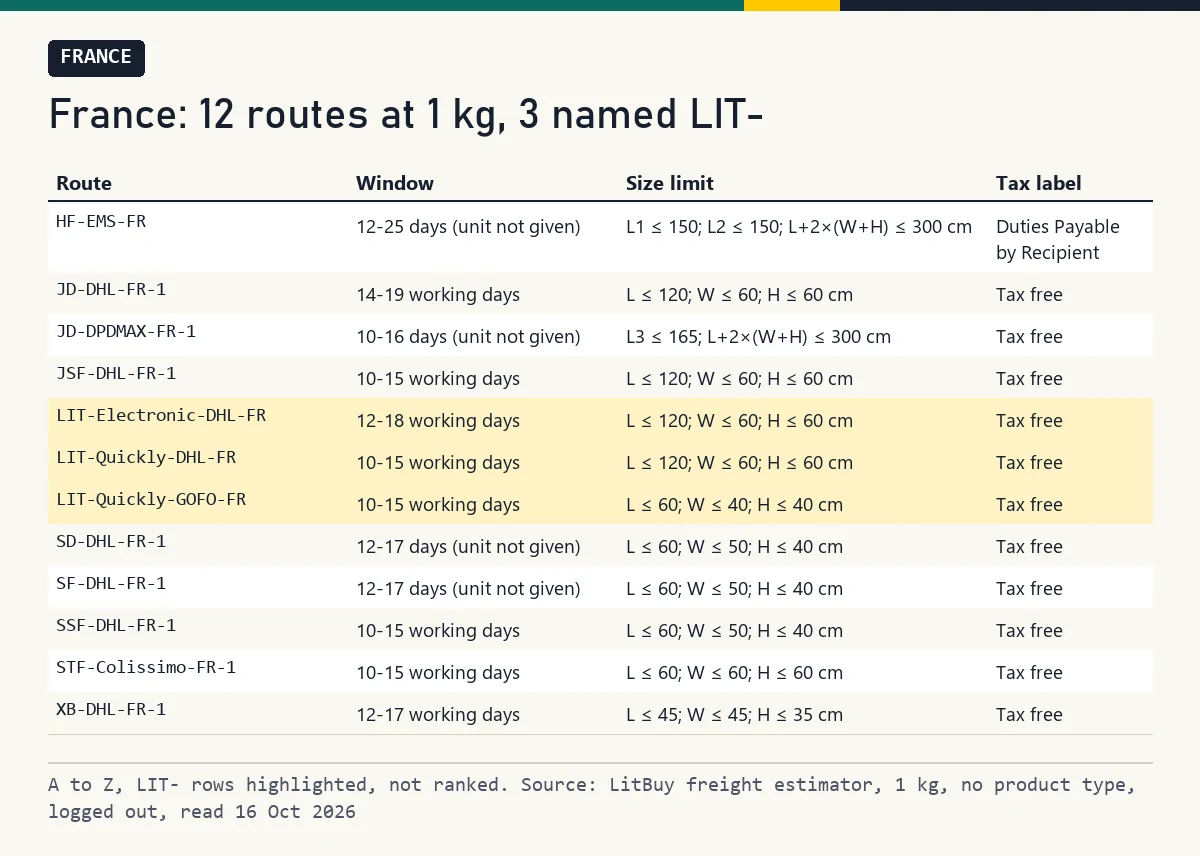Click Tax free in the JD-DHL-FR-1 row
1200x856 pixels.
(x=1029, y=295)
